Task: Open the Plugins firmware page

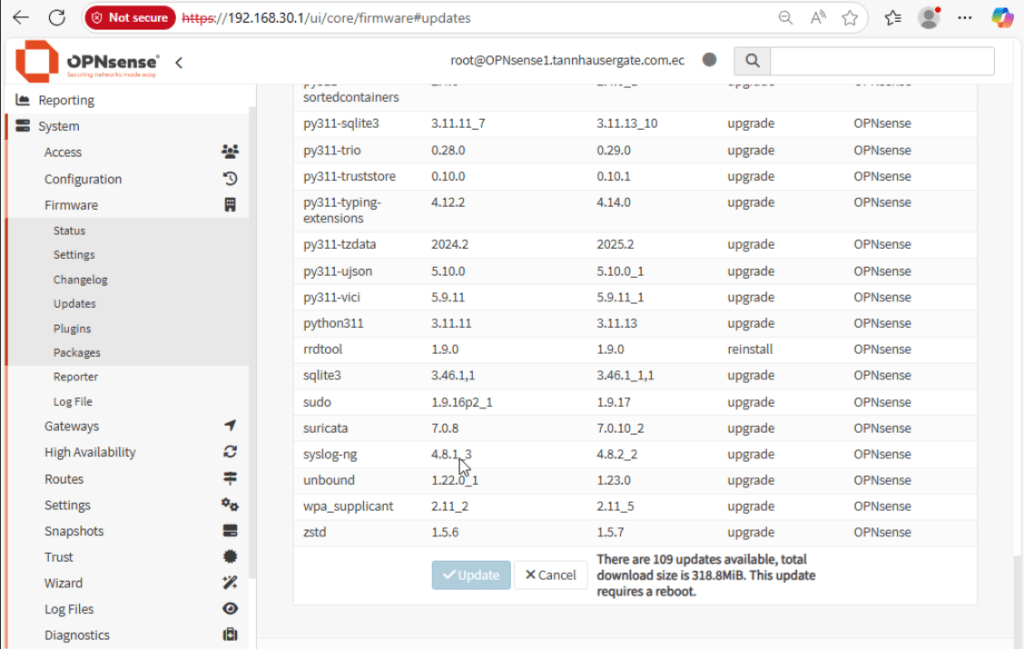Action: [72, 328]
